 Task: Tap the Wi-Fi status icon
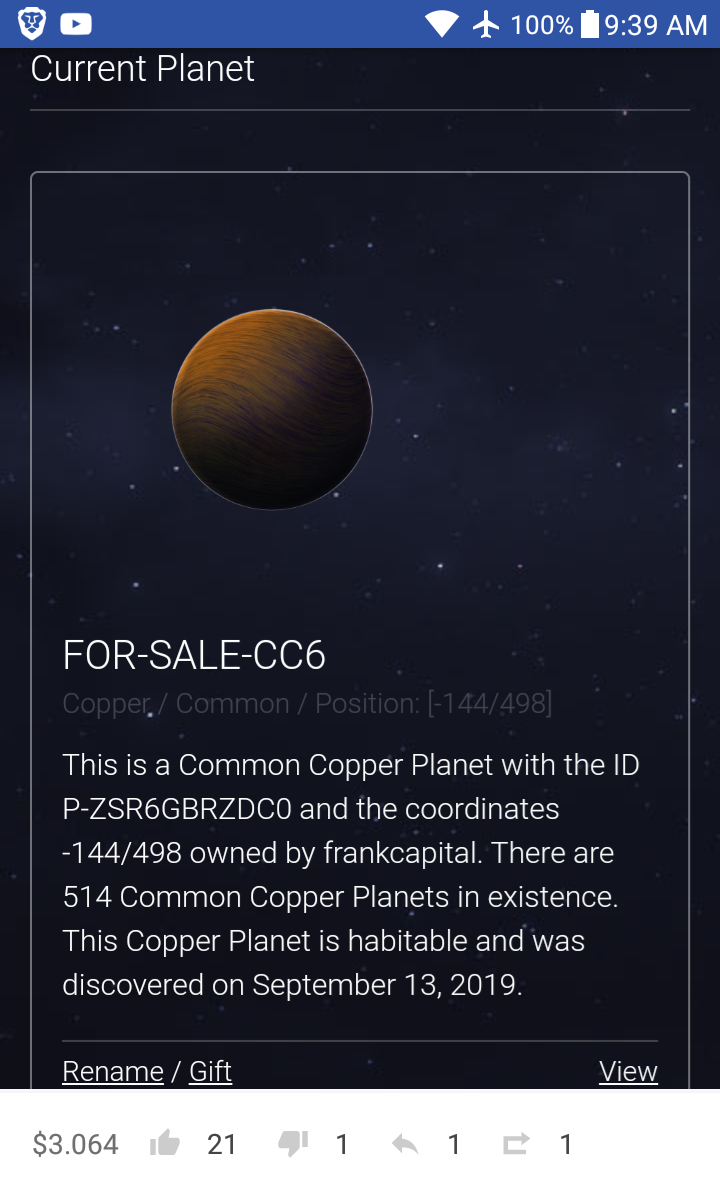click(441, 24)
